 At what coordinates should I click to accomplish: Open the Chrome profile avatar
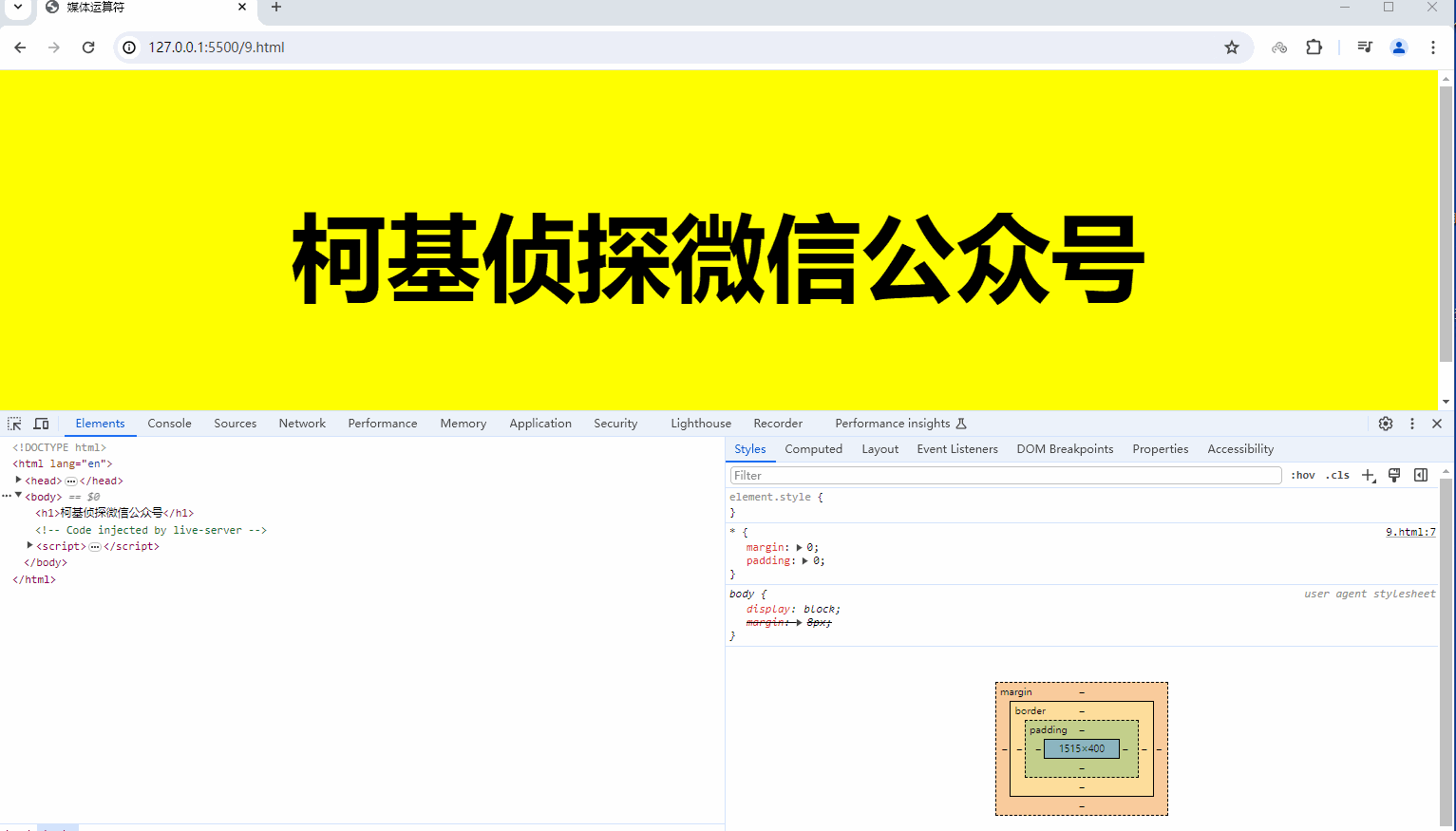pyautogui.click(x=1399, y=47)
